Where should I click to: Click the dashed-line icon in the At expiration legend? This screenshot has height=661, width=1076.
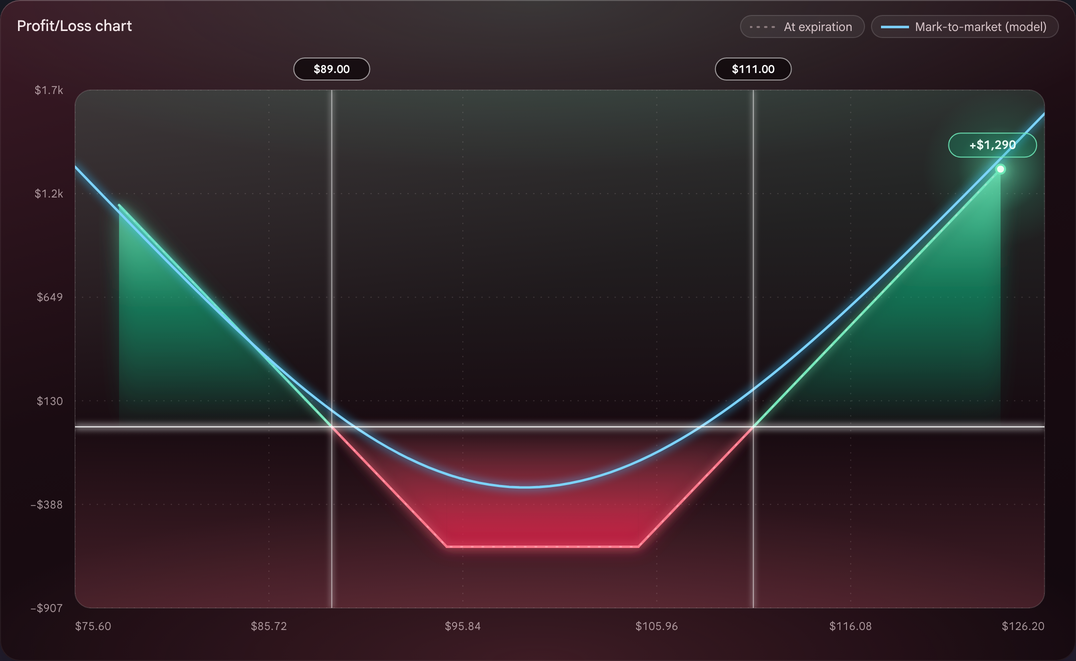pyautogui.click(x=762, y=27)
